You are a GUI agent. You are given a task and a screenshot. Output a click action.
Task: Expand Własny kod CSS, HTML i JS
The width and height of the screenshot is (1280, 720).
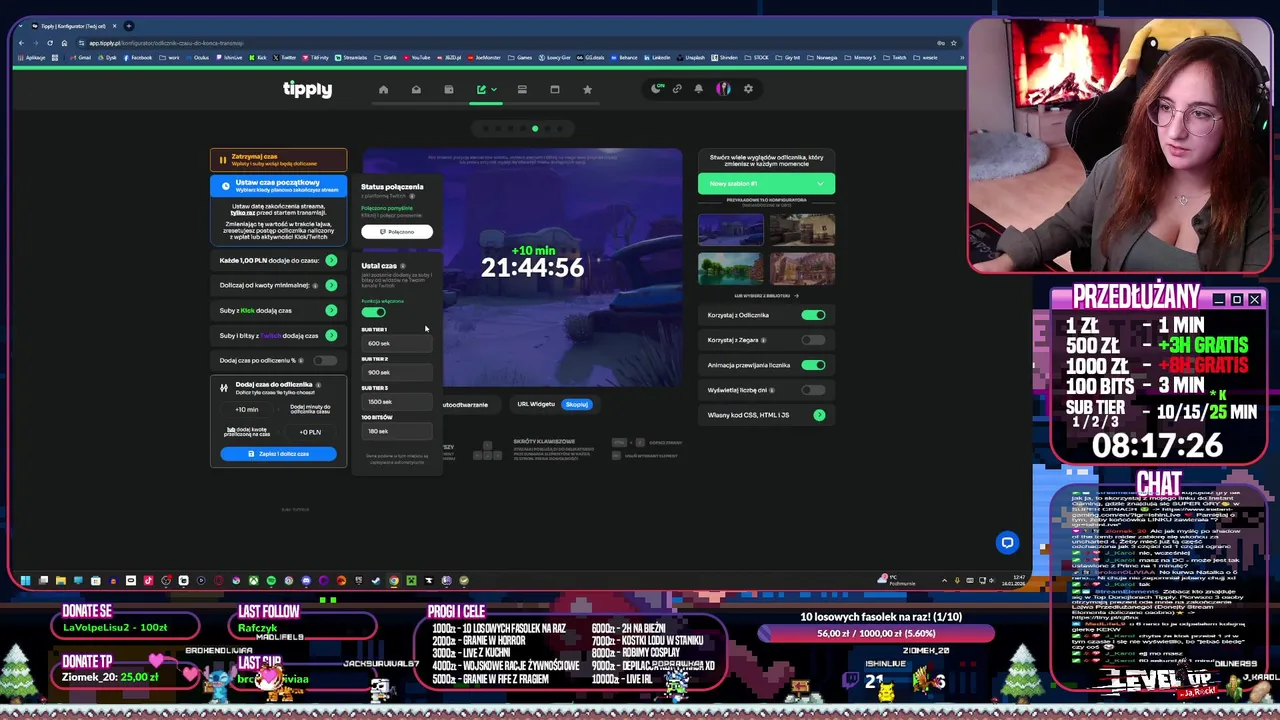[x=819, y=415]
